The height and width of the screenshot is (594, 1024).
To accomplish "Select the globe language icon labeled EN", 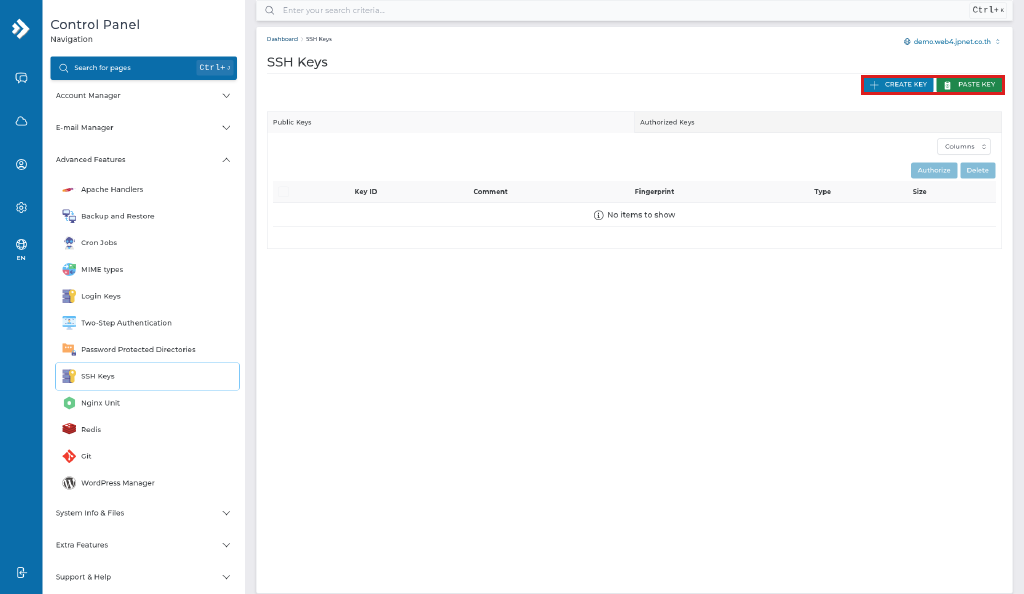I will coord(21,249).
